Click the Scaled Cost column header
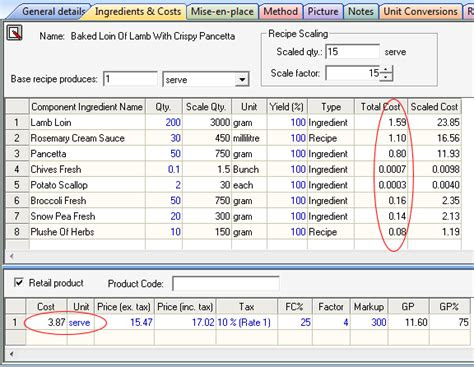The image size is (474, 367). [434, 107]
